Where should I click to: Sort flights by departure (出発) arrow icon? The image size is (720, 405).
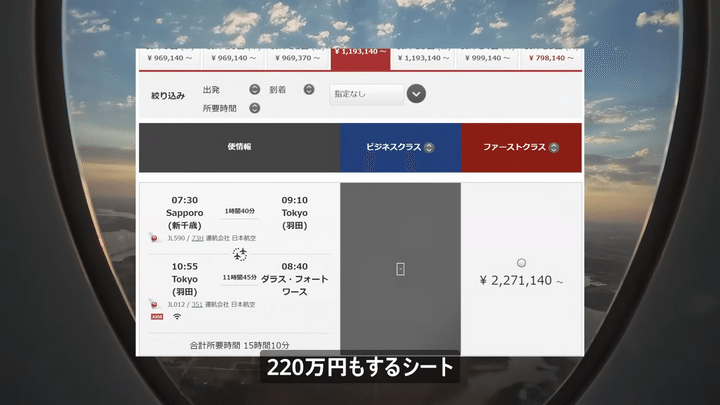[254, 90]
